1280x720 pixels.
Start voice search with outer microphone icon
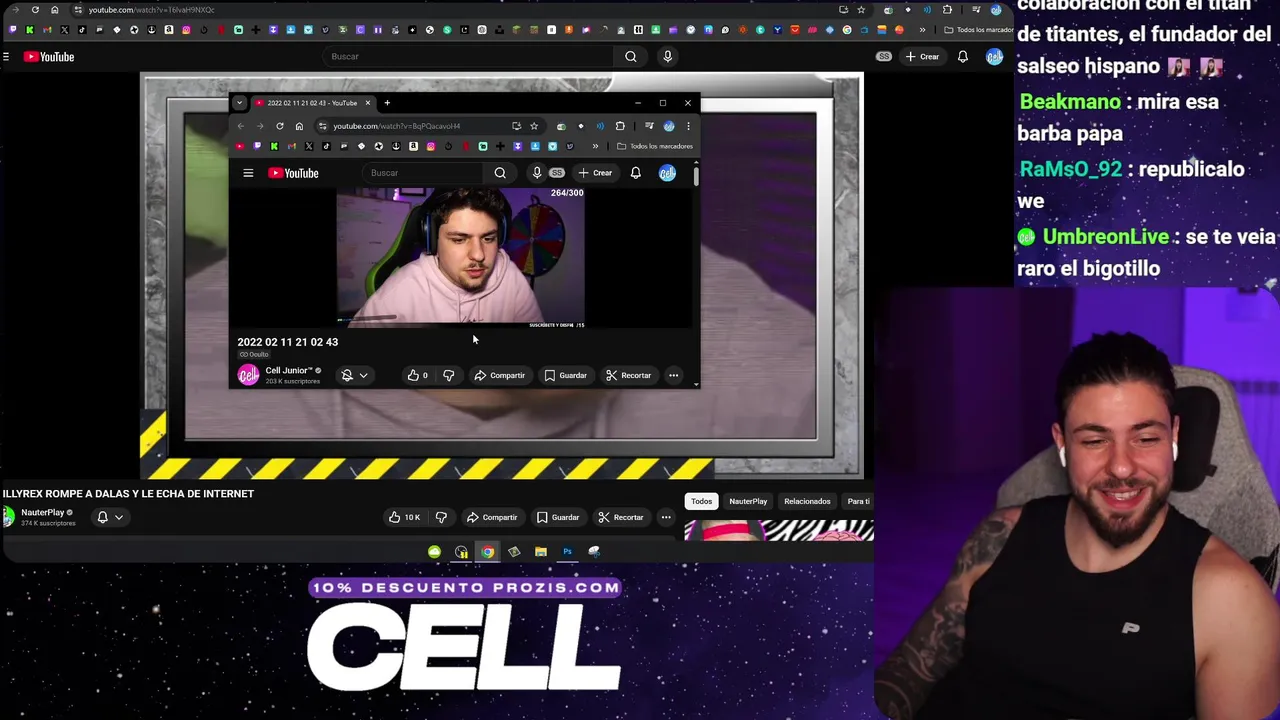coord(667,57)
